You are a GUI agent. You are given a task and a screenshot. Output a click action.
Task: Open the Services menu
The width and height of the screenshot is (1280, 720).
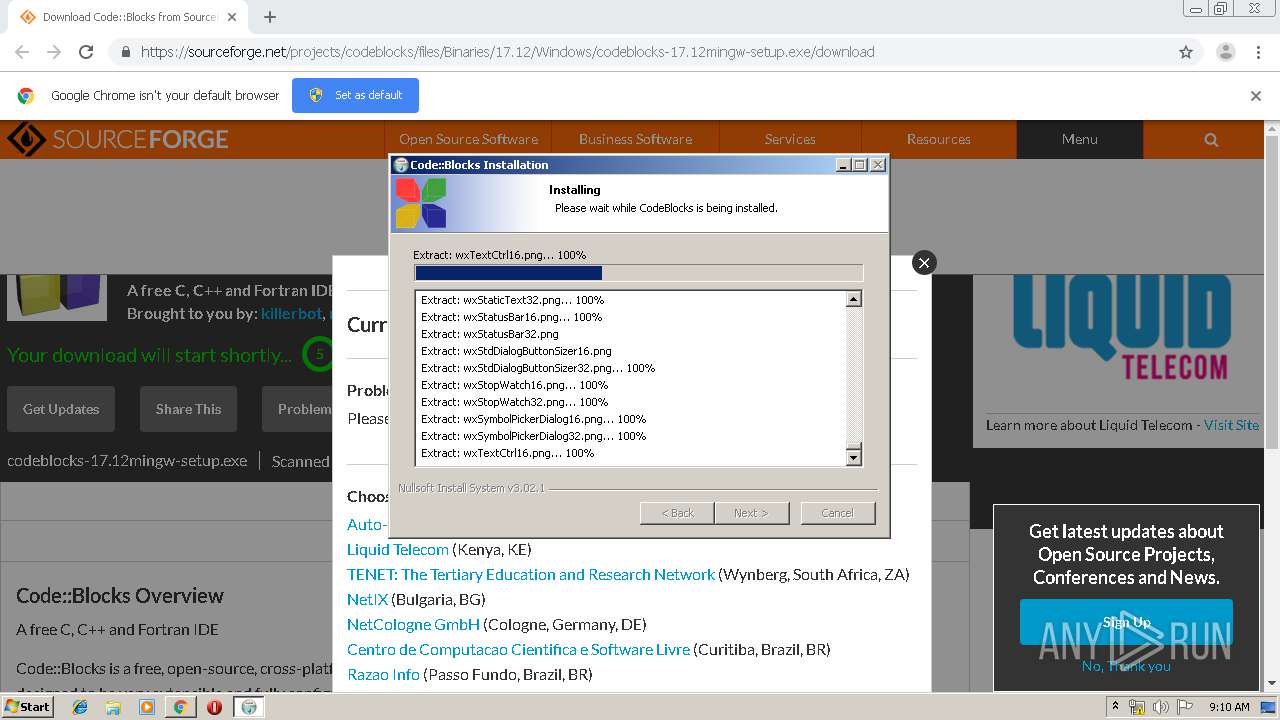[x=790, y=139]
